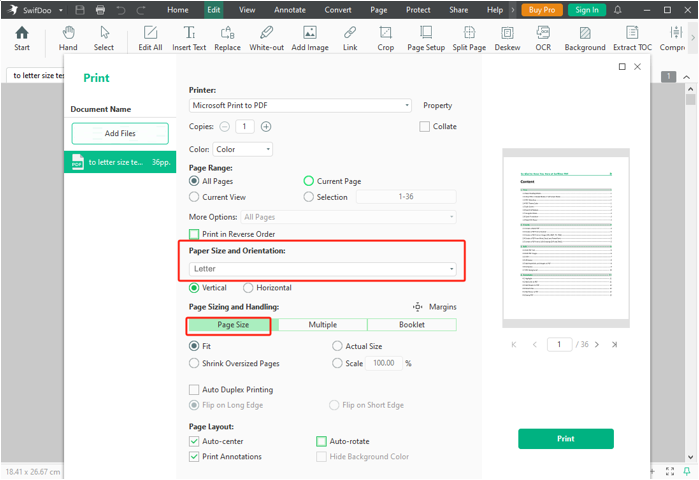Open the SwifDoo app menu arrow
This screenshot has width=699, height=480.
(61, 10)
